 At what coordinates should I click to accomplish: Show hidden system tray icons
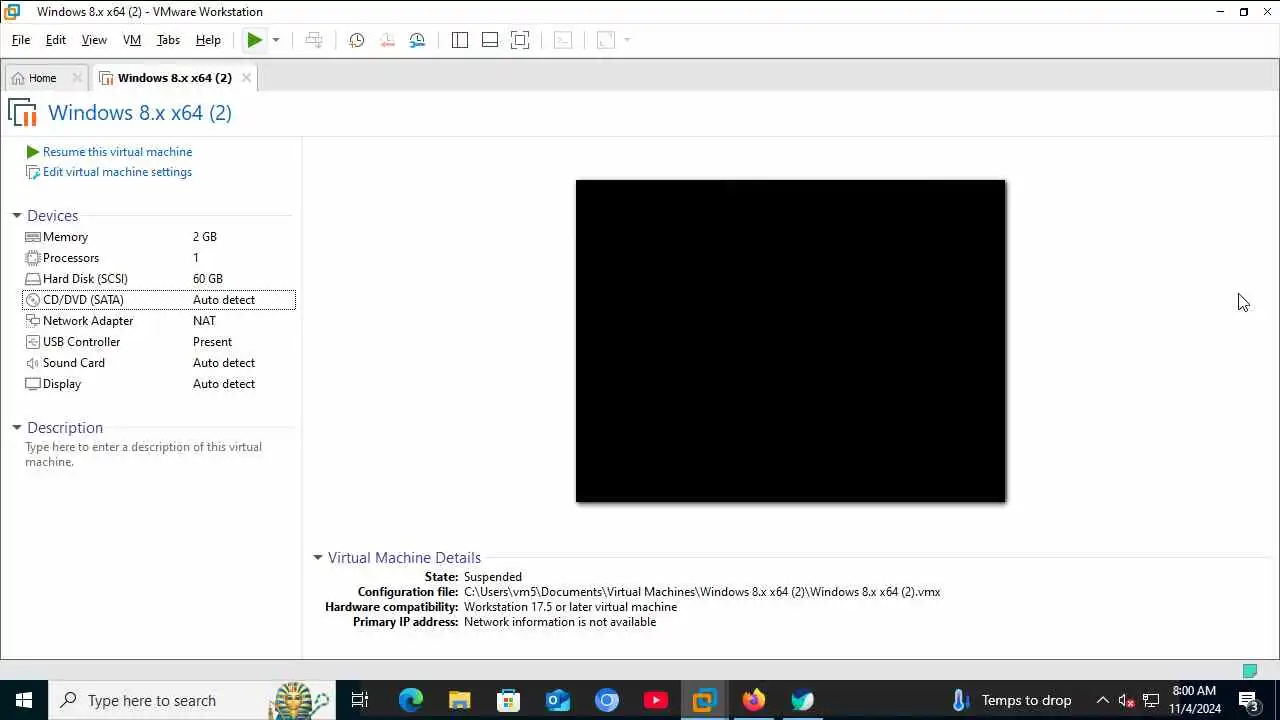pos(1103,700)
